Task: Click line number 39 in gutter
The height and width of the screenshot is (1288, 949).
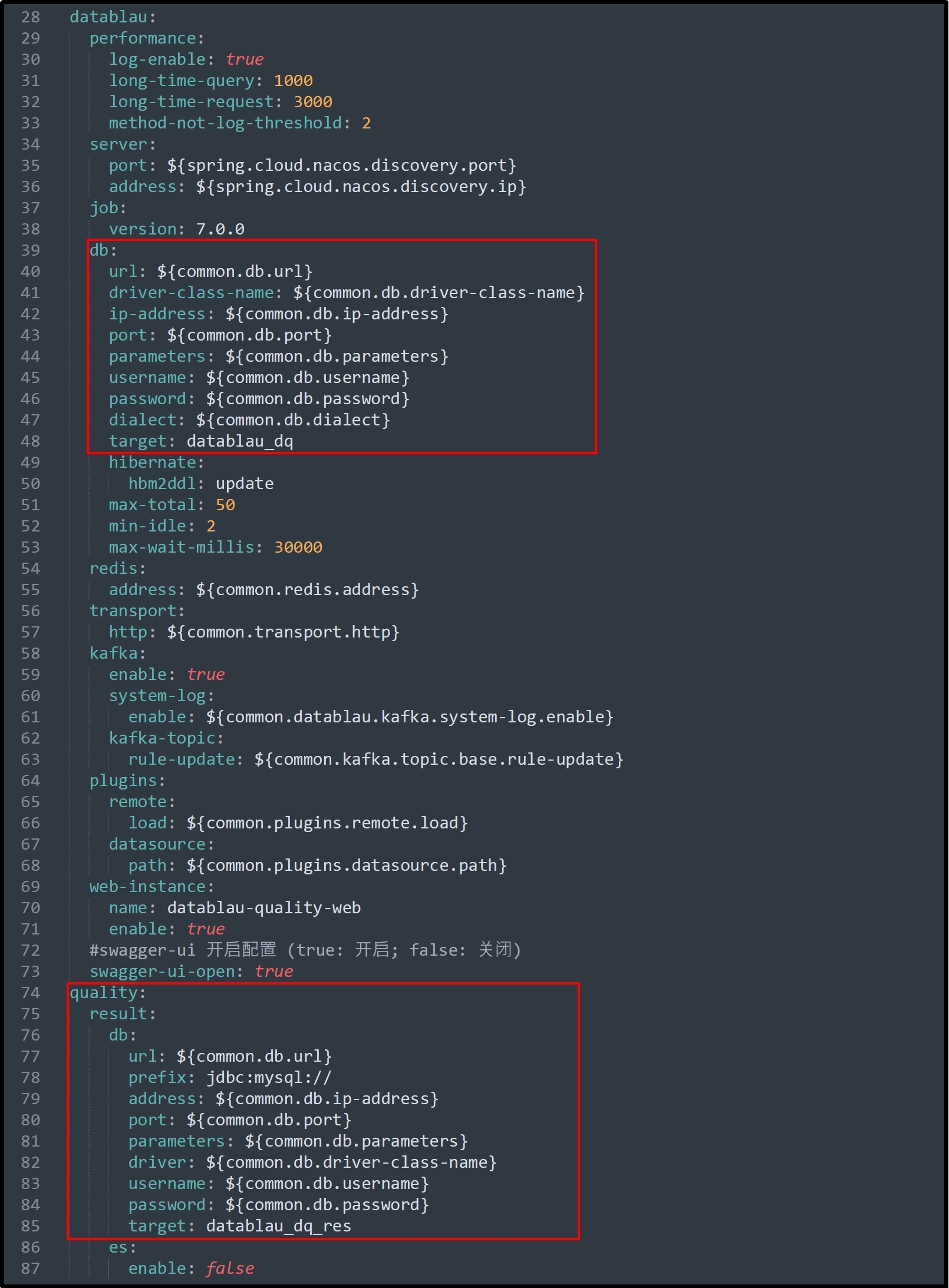Action: [31, 250]
